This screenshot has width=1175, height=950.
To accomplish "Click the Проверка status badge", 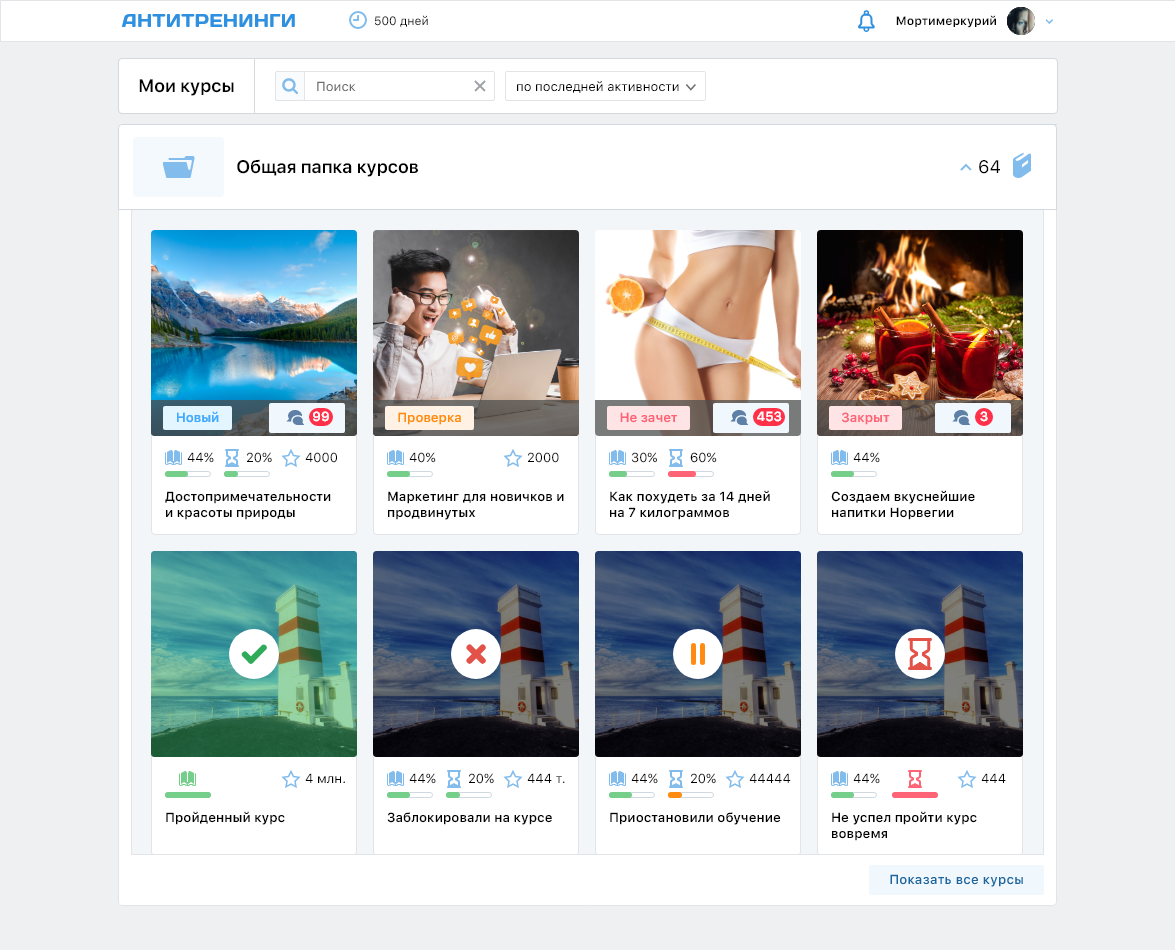I will point(429,417).
